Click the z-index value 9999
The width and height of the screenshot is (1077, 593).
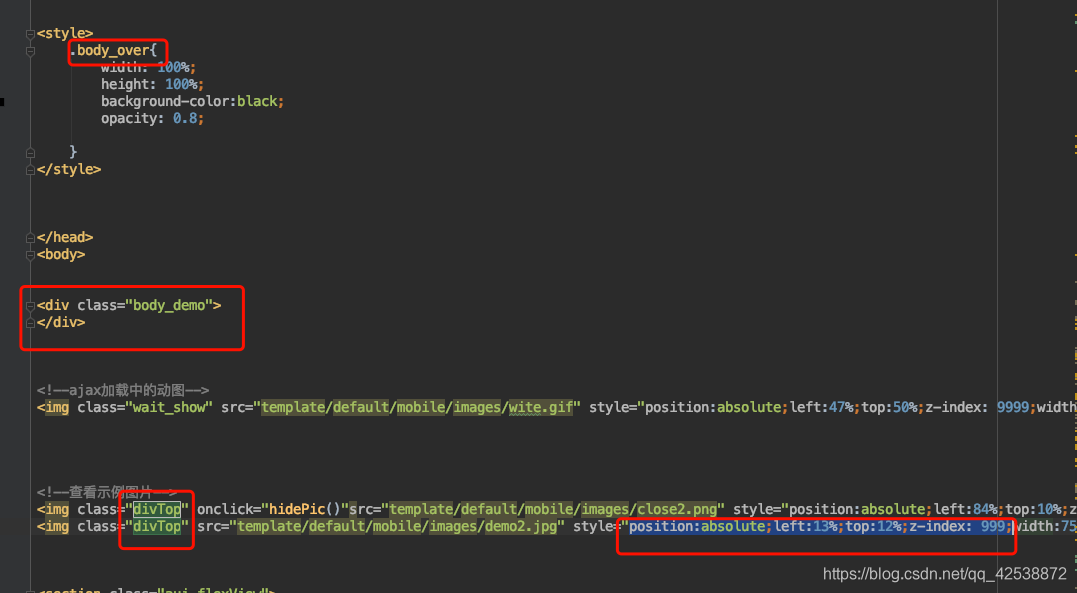1013,407
